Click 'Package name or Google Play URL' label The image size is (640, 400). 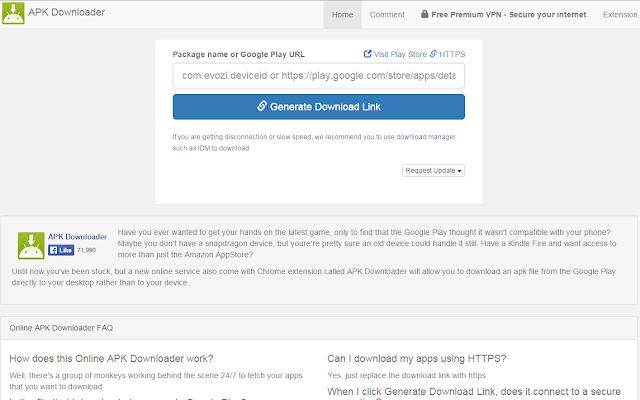(x=238, y=55)
